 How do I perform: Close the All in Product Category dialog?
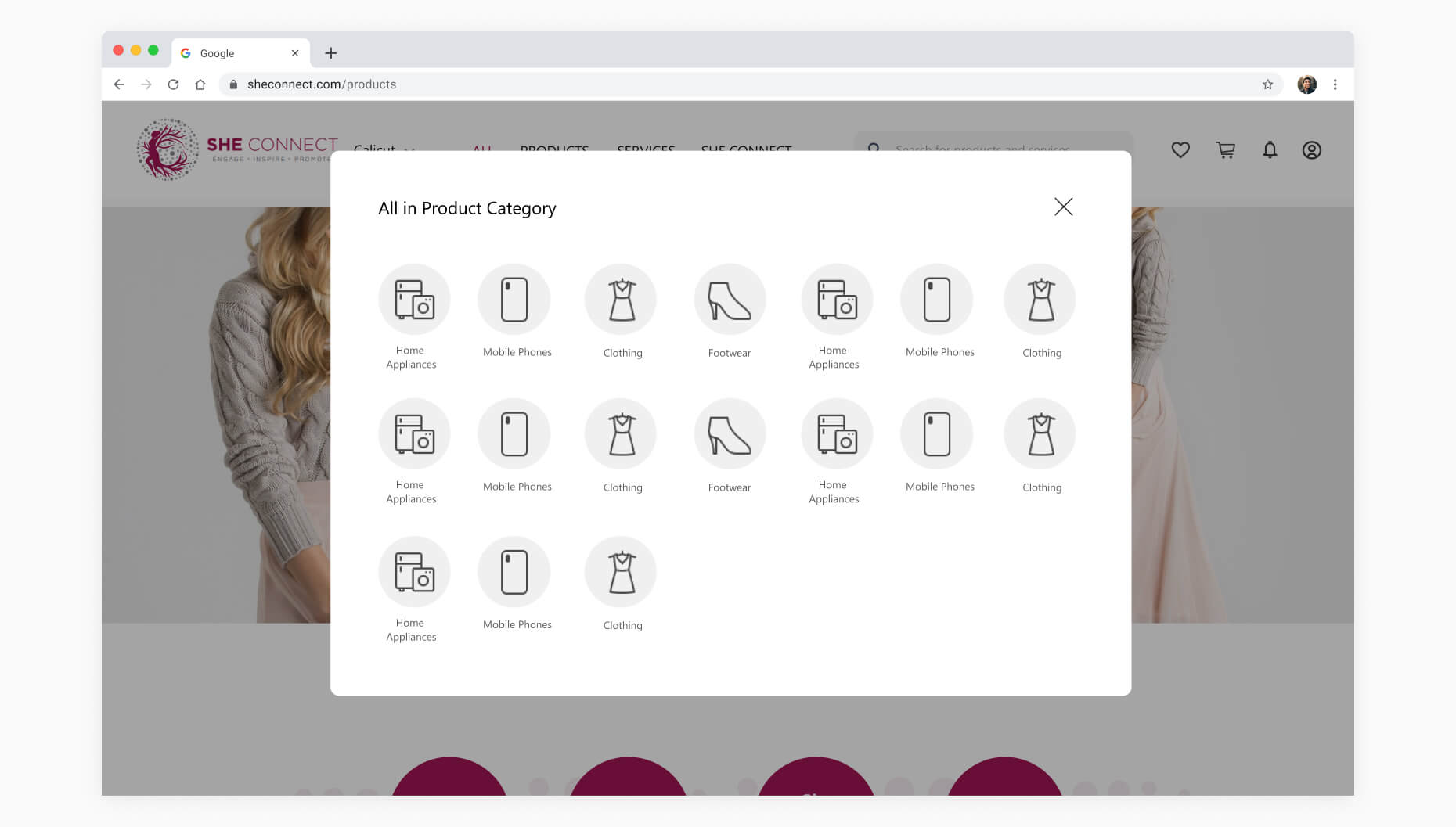1063,207
